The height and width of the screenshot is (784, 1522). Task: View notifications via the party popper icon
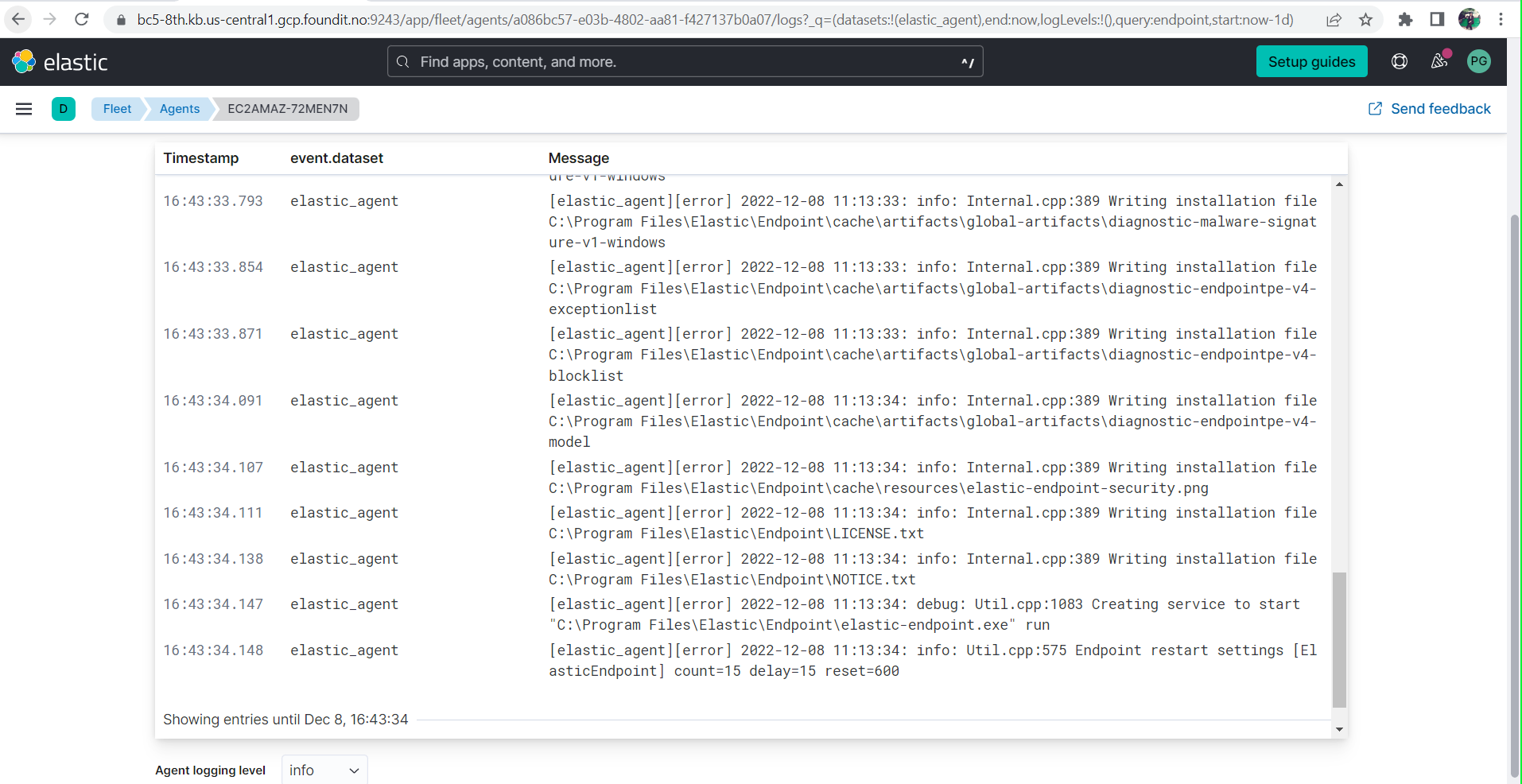click(x=1439, y=61)
